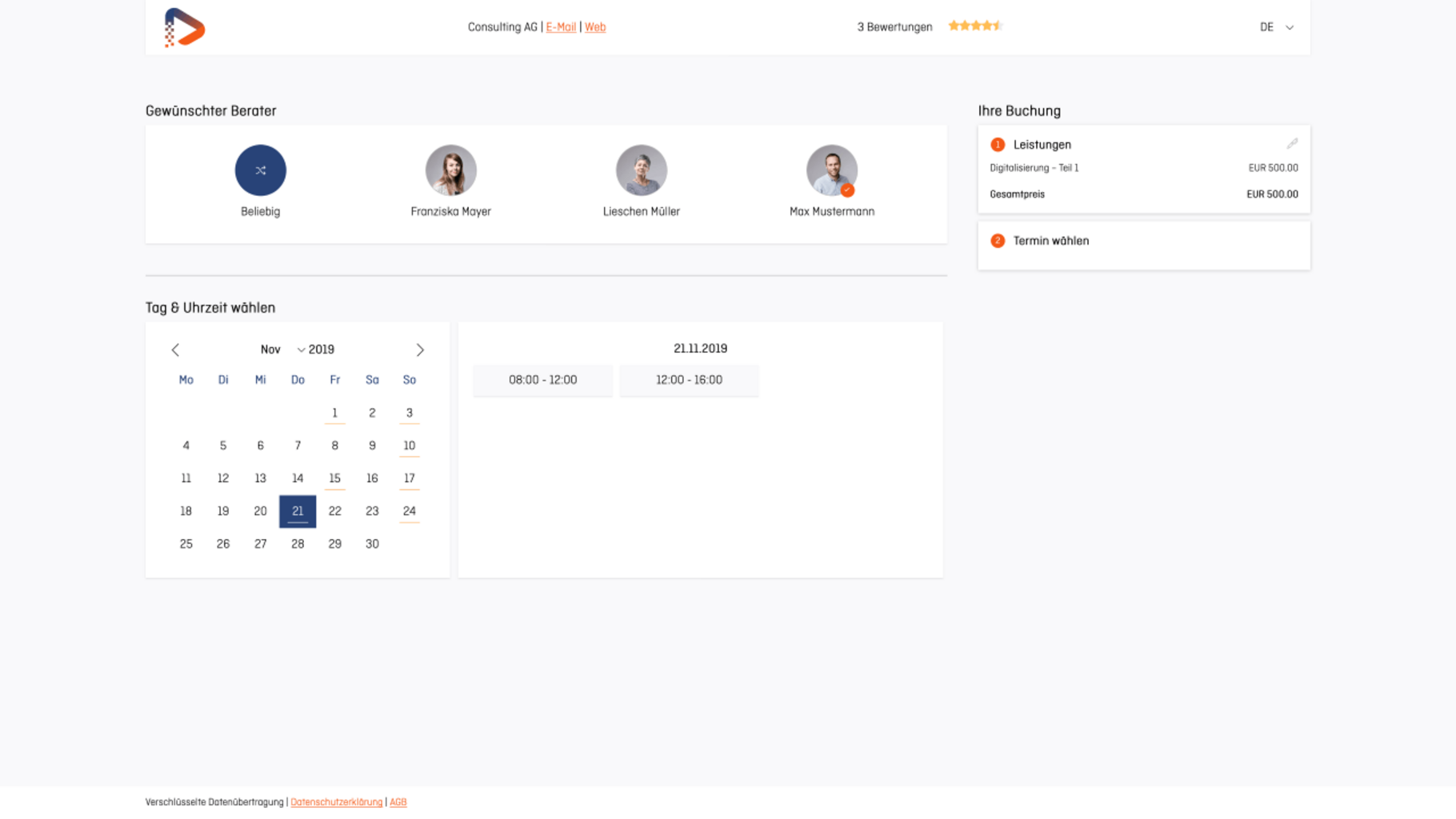
Task: Open the E-Mail link in header
Action: pos(561,27)
